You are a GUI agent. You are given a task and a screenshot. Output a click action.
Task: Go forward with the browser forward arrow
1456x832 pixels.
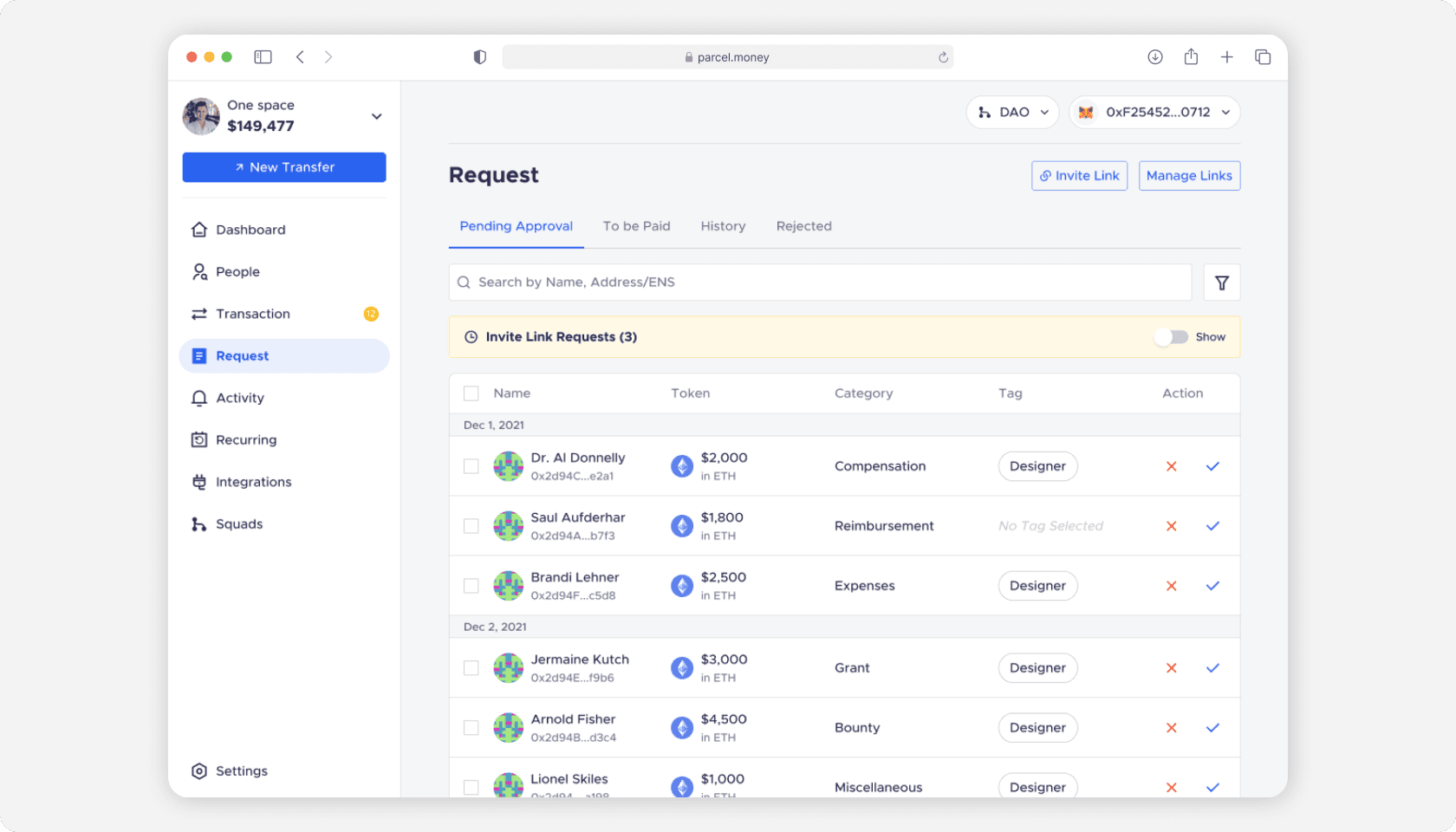coord(328,57)
